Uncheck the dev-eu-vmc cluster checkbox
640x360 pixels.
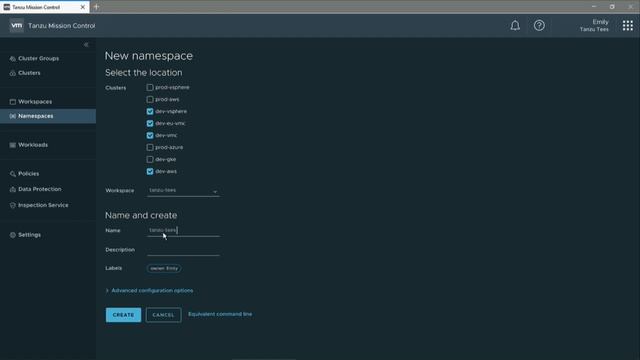tap(150, 123)
